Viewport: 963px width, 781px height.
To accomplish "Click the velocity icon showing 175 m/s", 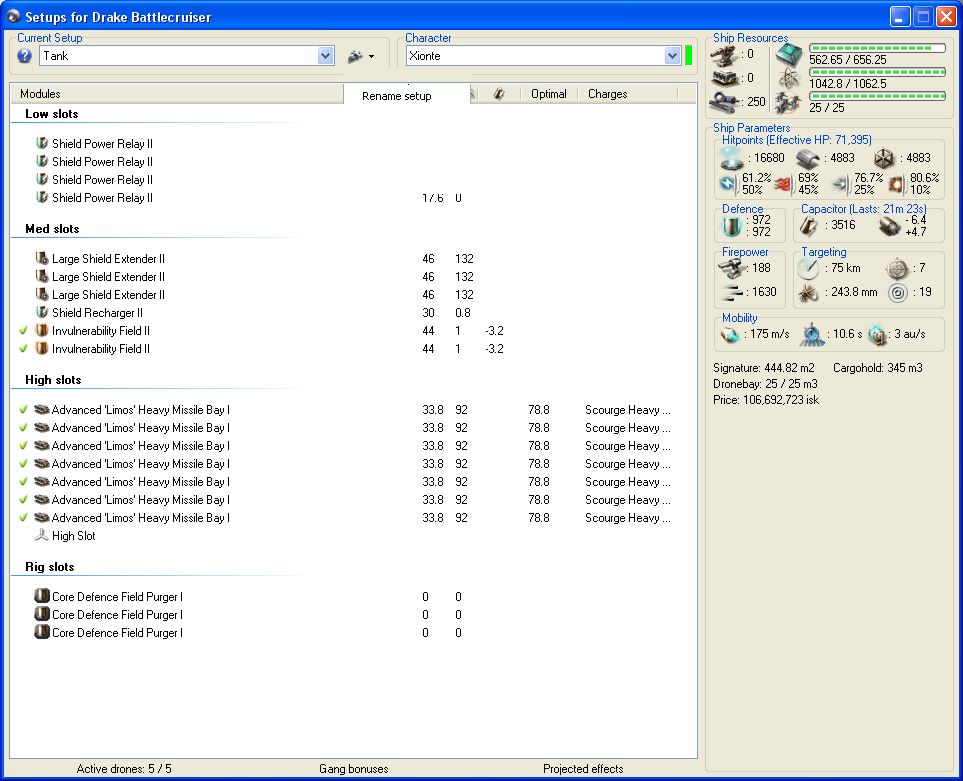I will tap(731, 335).
